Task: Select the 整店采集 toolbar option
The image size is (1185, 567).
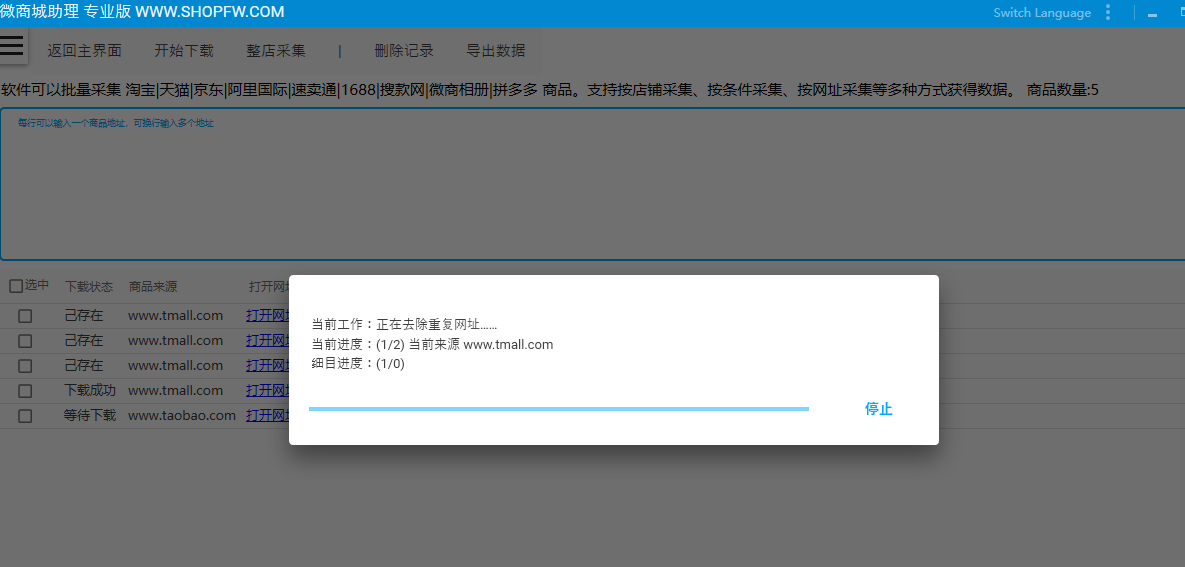Action: 276,51
